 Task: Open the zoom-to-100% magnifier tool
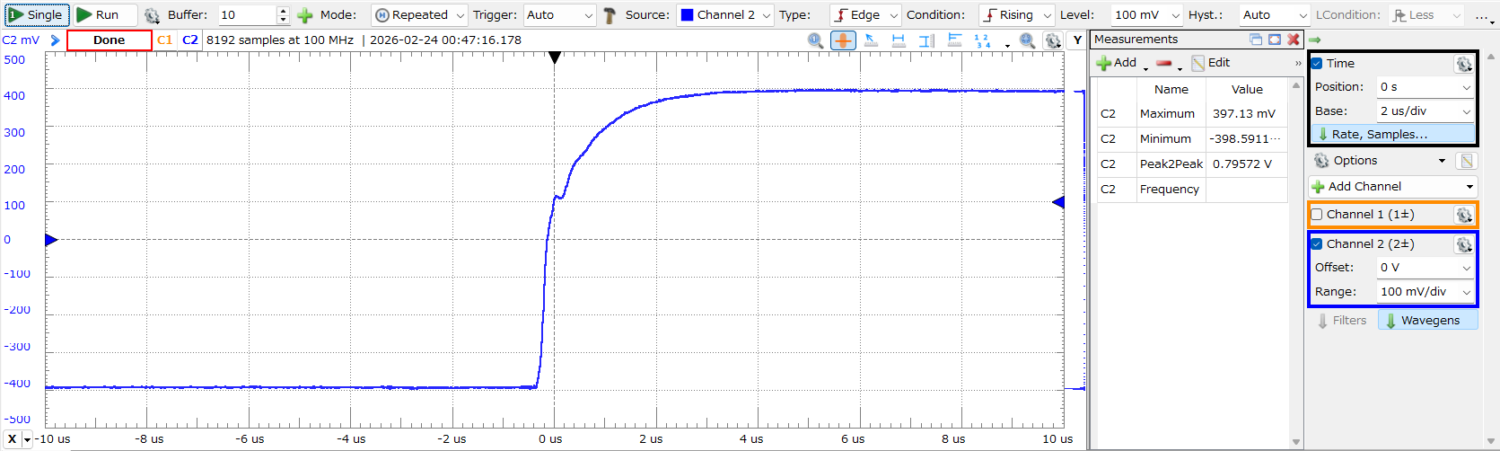pos(816,41)
